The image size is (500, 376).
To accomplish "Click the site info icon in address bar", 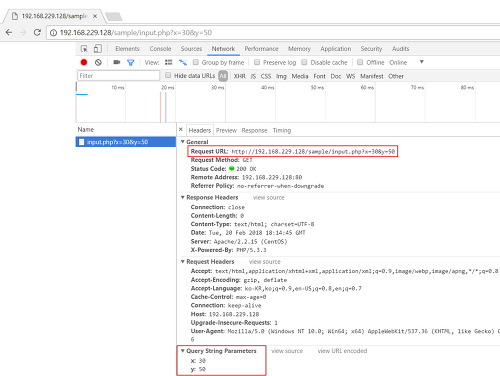I will click(x=53, y=33).
